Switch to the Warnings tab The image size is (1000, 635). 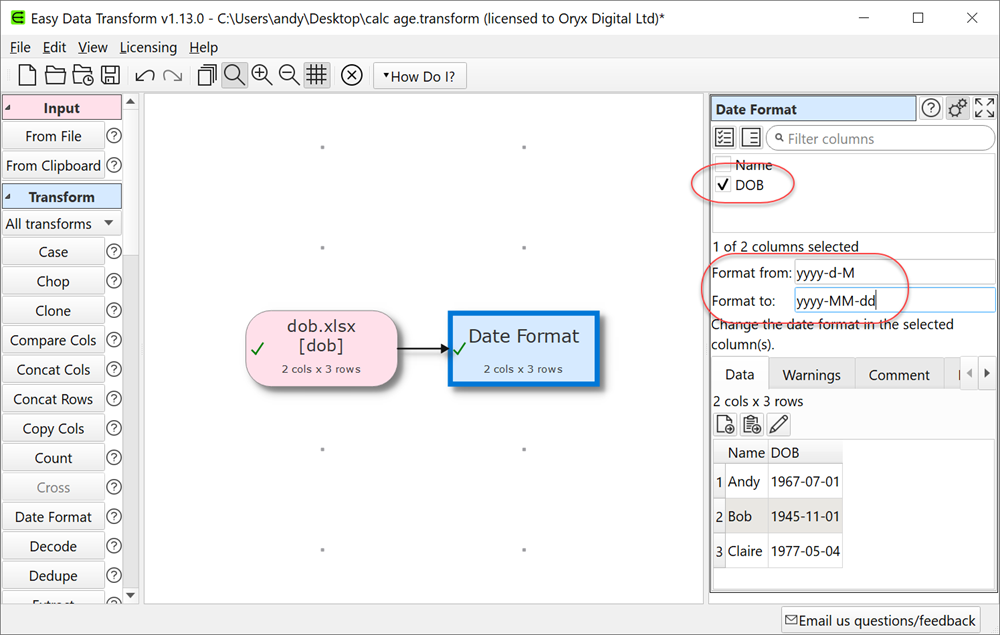[x=811, y=373]
